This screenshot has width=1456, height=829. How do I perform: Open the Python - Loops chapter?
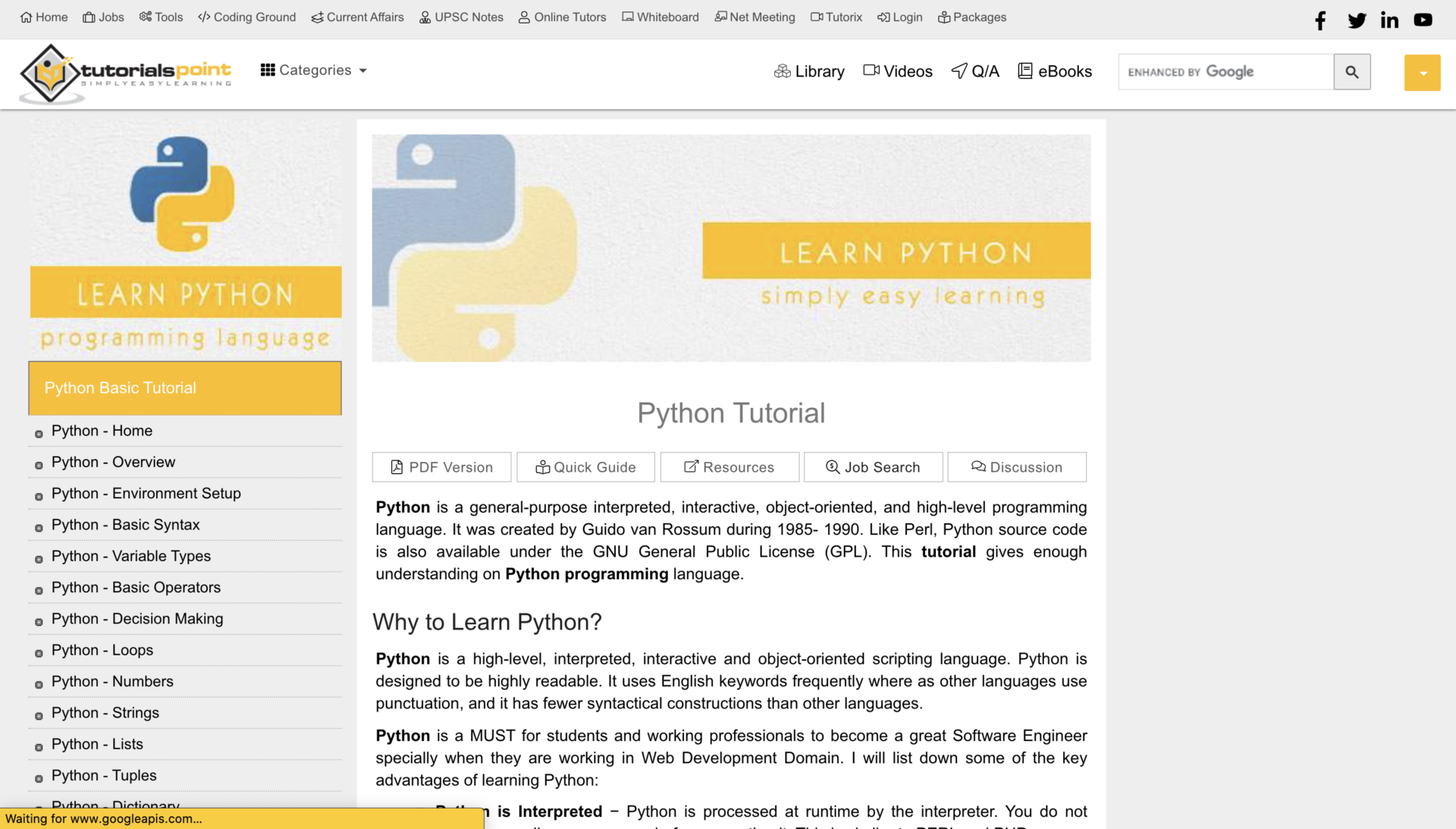[x=102, y=650]
